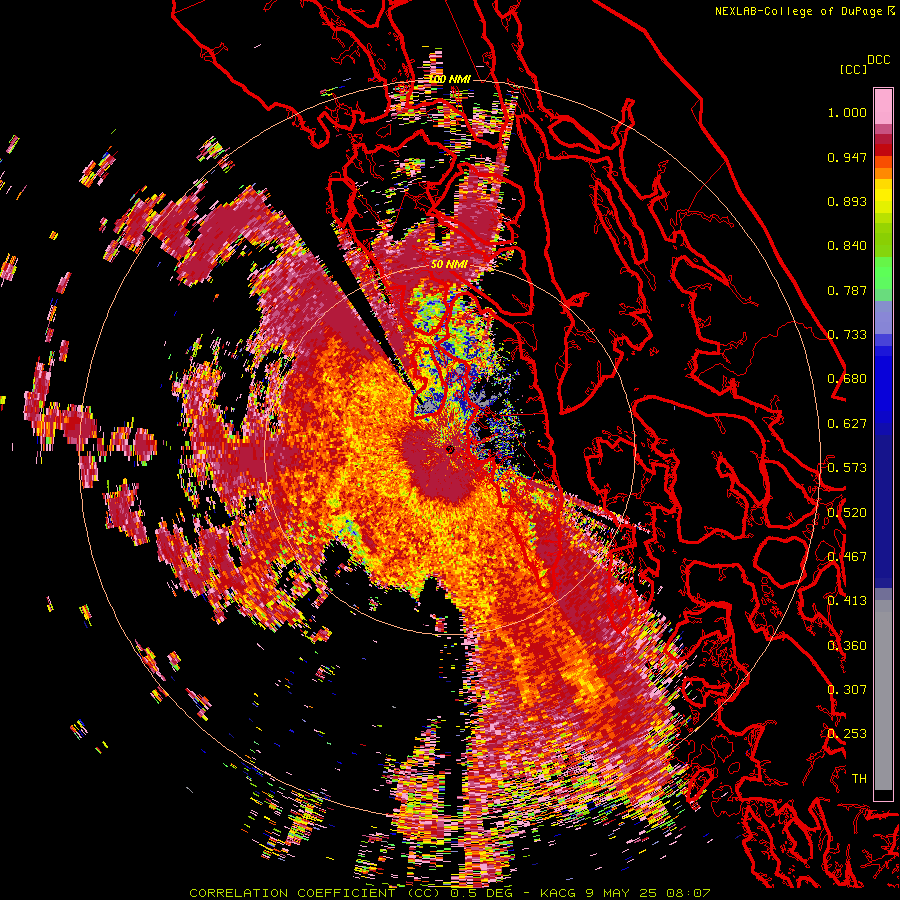The width and height of the screenshot is (900, 900).
Task: Click the TH threshold label on the scale
Action: pos(859,779)
